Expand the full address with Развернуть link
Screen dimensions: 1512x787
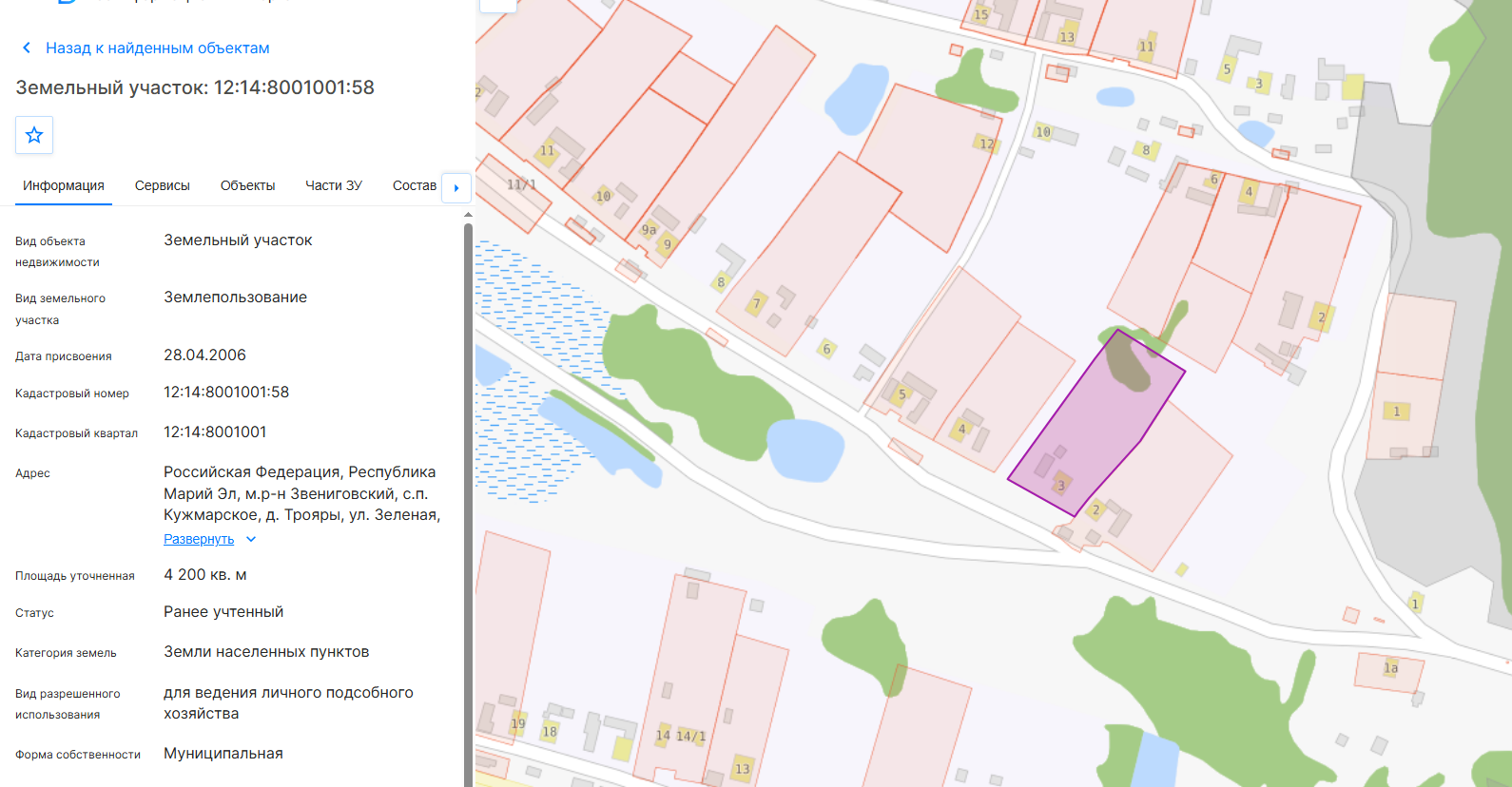199,539
